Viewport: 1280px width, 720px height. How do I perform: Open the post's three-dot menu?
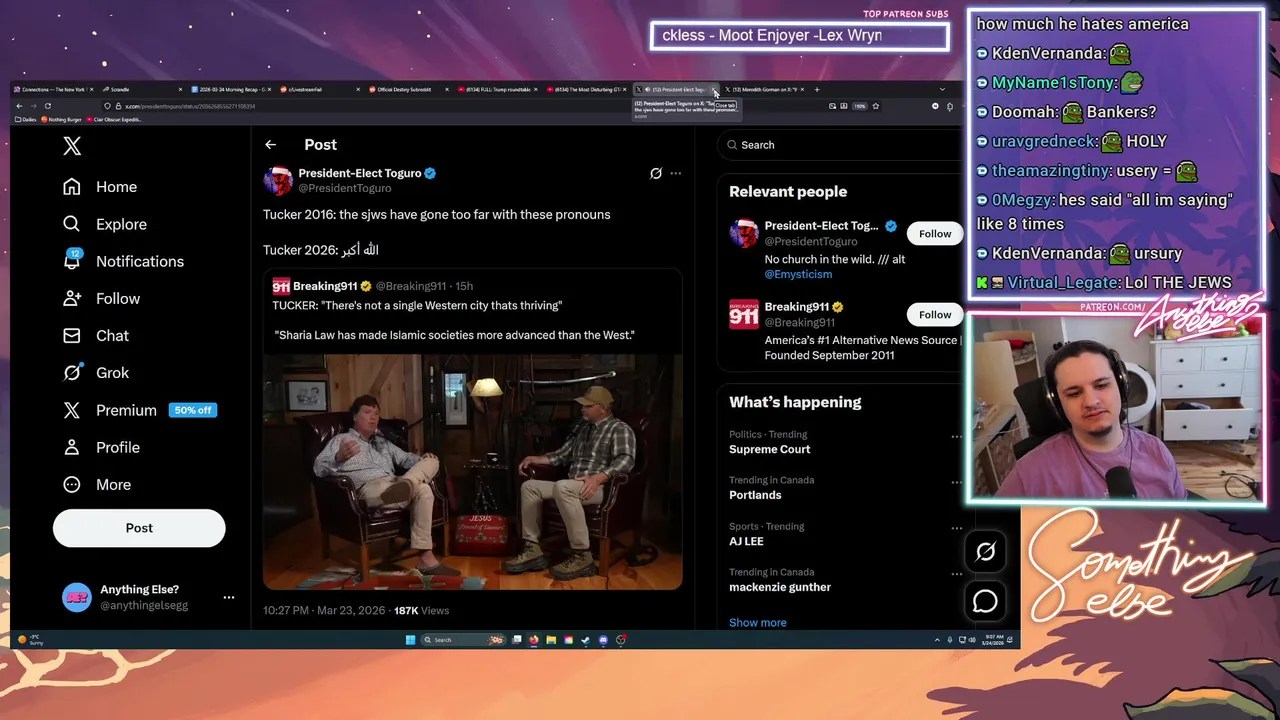pyautogui.click(x=676, y=173)
